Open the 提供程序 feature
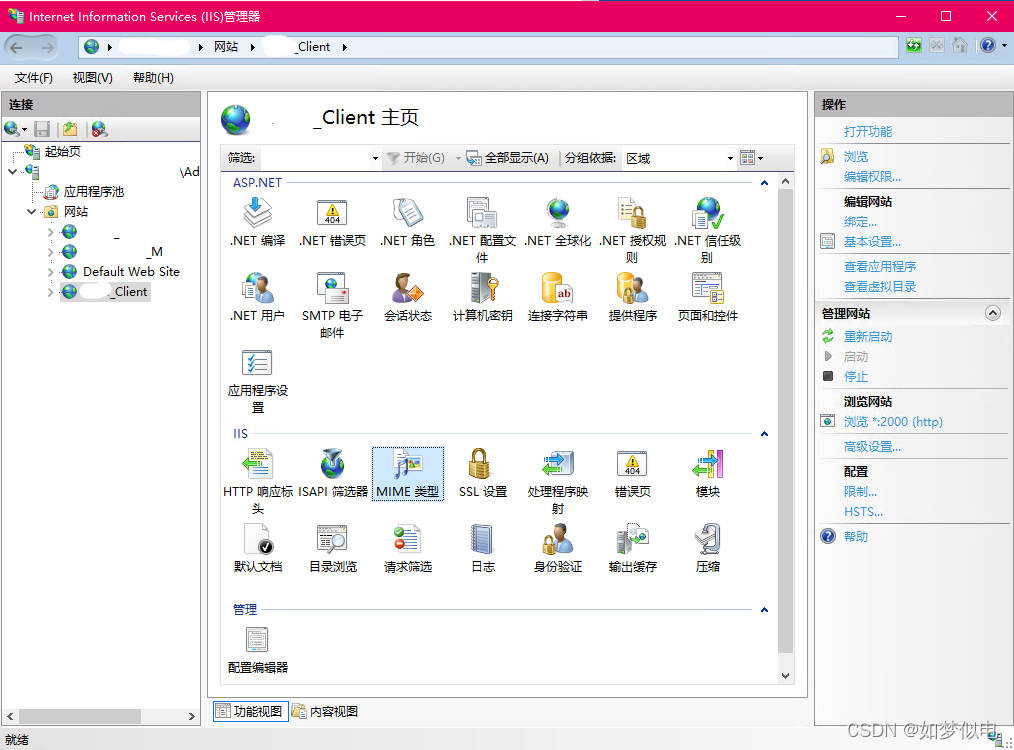Viewport: 1014px width, 750px height. coord(632,297)
